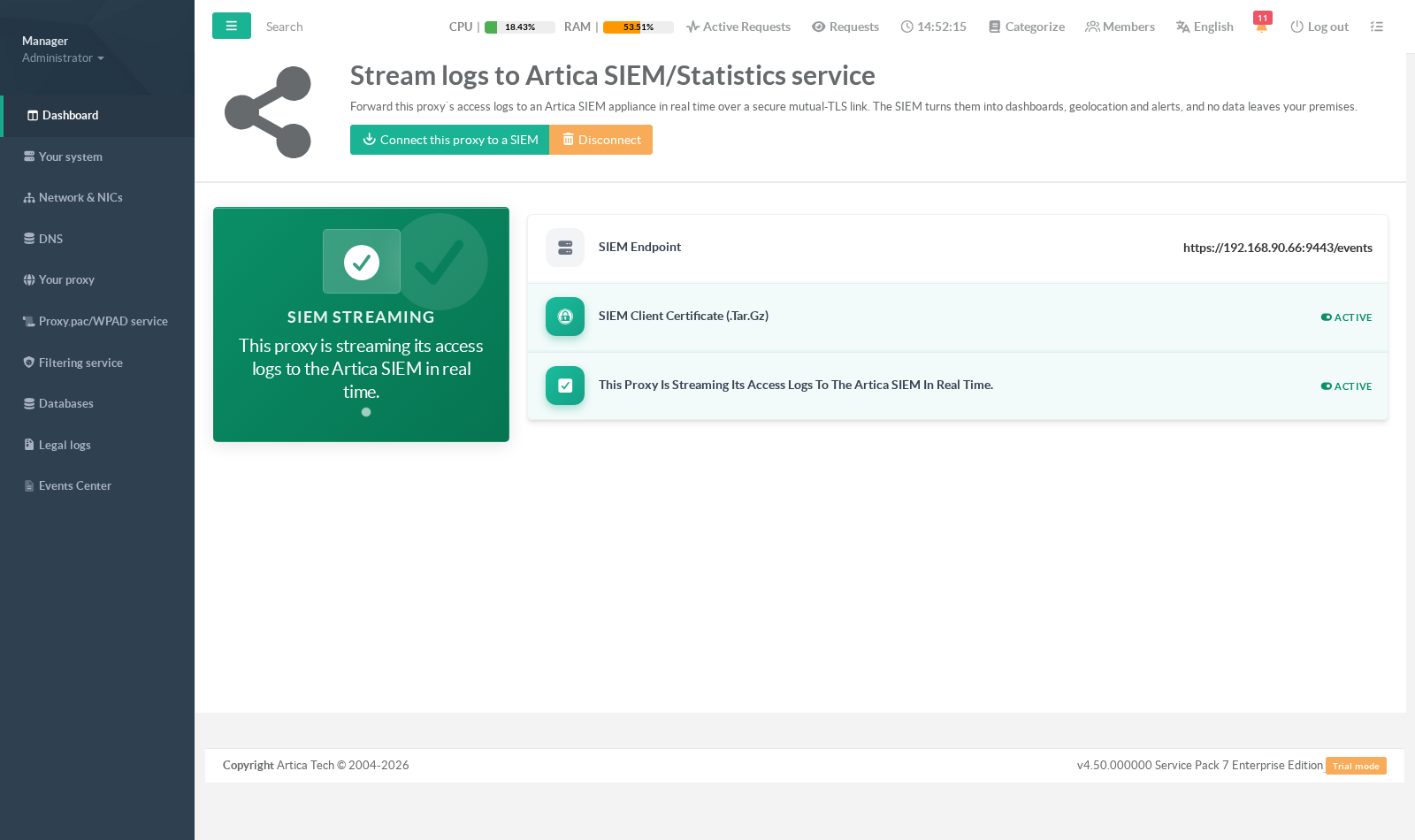Click the Active Requests pulse icon

pyautogui.click(x=692, y=27)
